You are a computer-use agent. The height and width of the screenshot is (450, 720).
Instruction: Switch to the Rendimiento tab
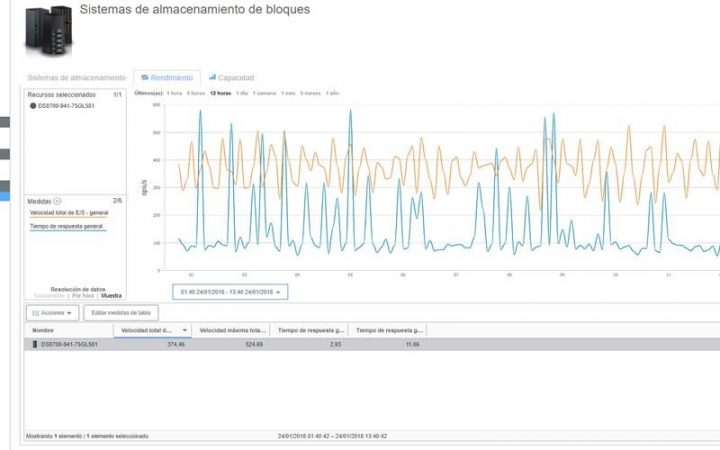click(x=167, y=78)
